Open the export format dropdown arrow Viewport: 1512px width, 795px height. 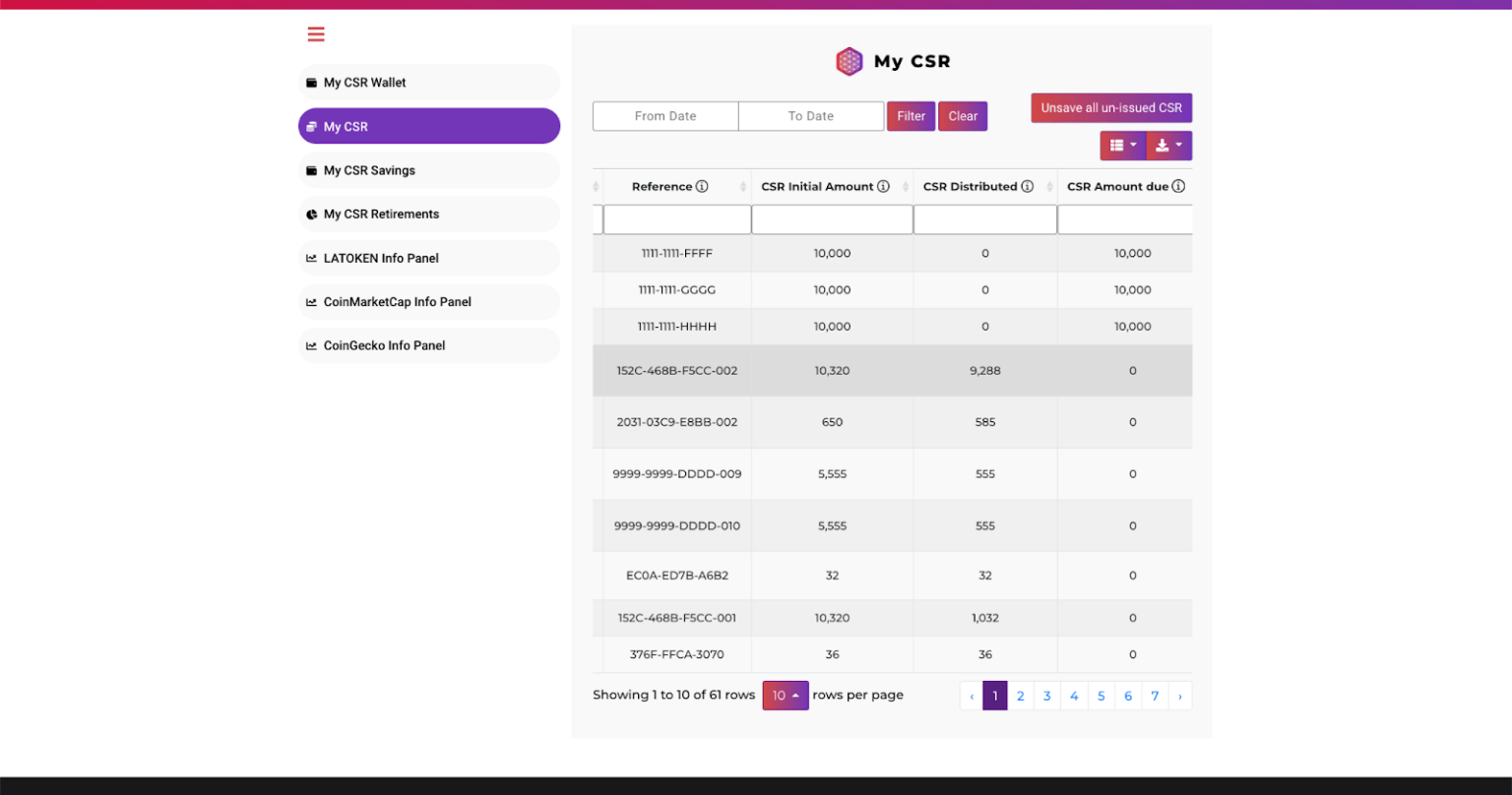1178,145
